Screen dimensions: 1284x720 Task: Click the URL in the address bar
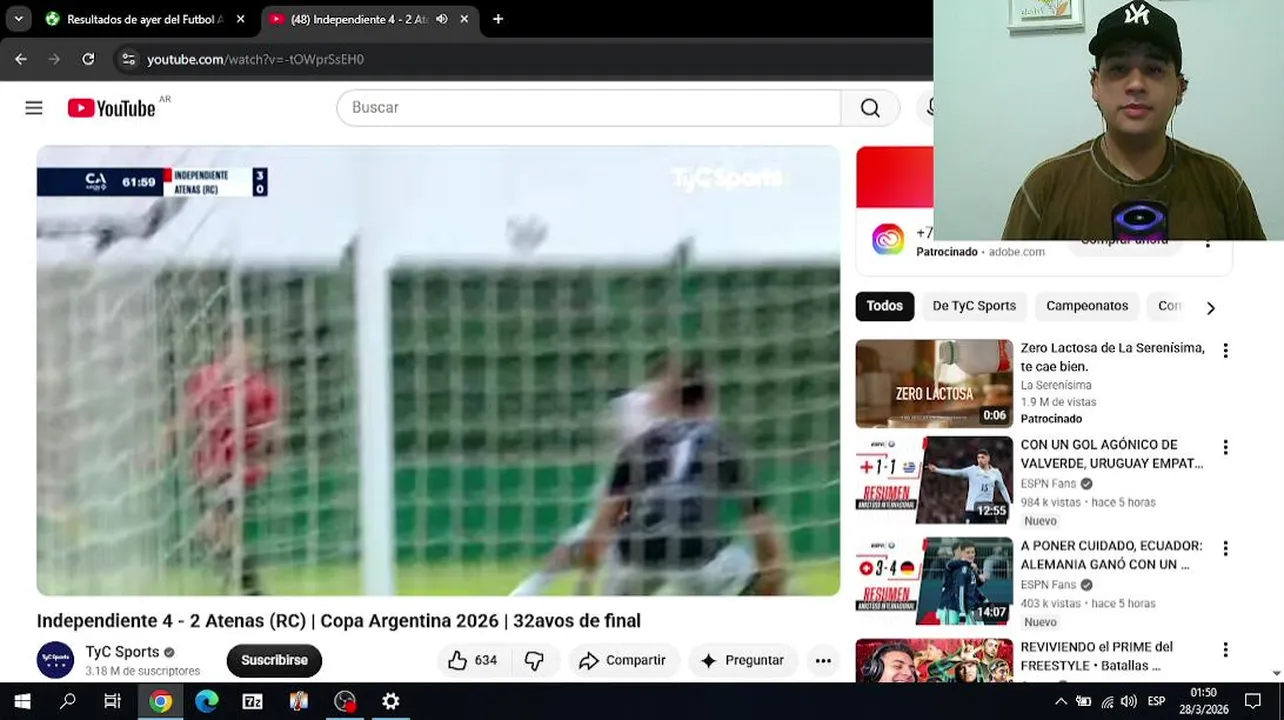coord(255,59)
